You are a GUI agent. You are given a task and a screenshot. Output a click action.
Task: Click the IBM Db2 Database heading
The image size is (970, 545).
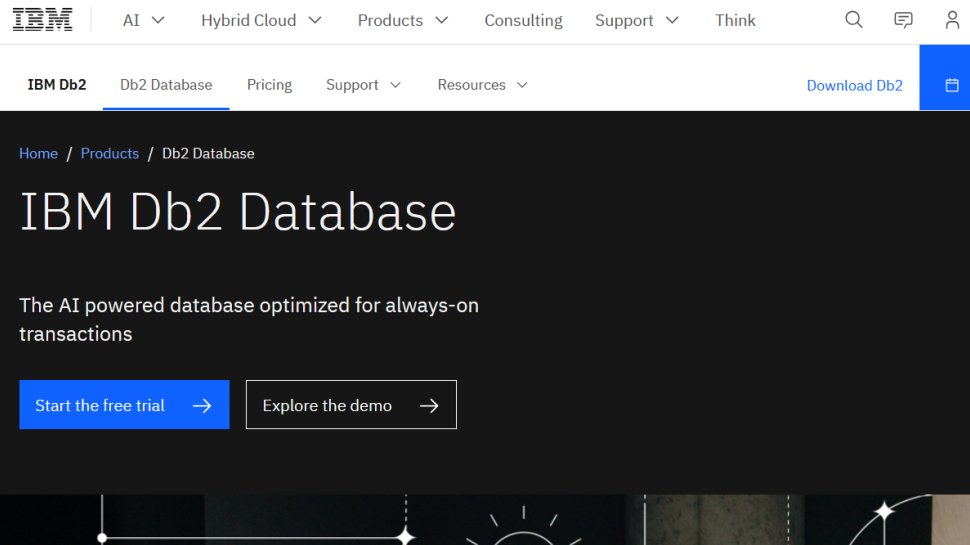point(238,212)
